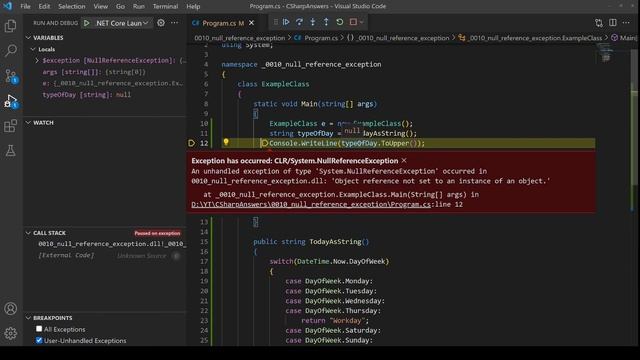The width and height of the screenshot is (640, 360).
Task: Expand the $exception variable
Action: (37, 60)
